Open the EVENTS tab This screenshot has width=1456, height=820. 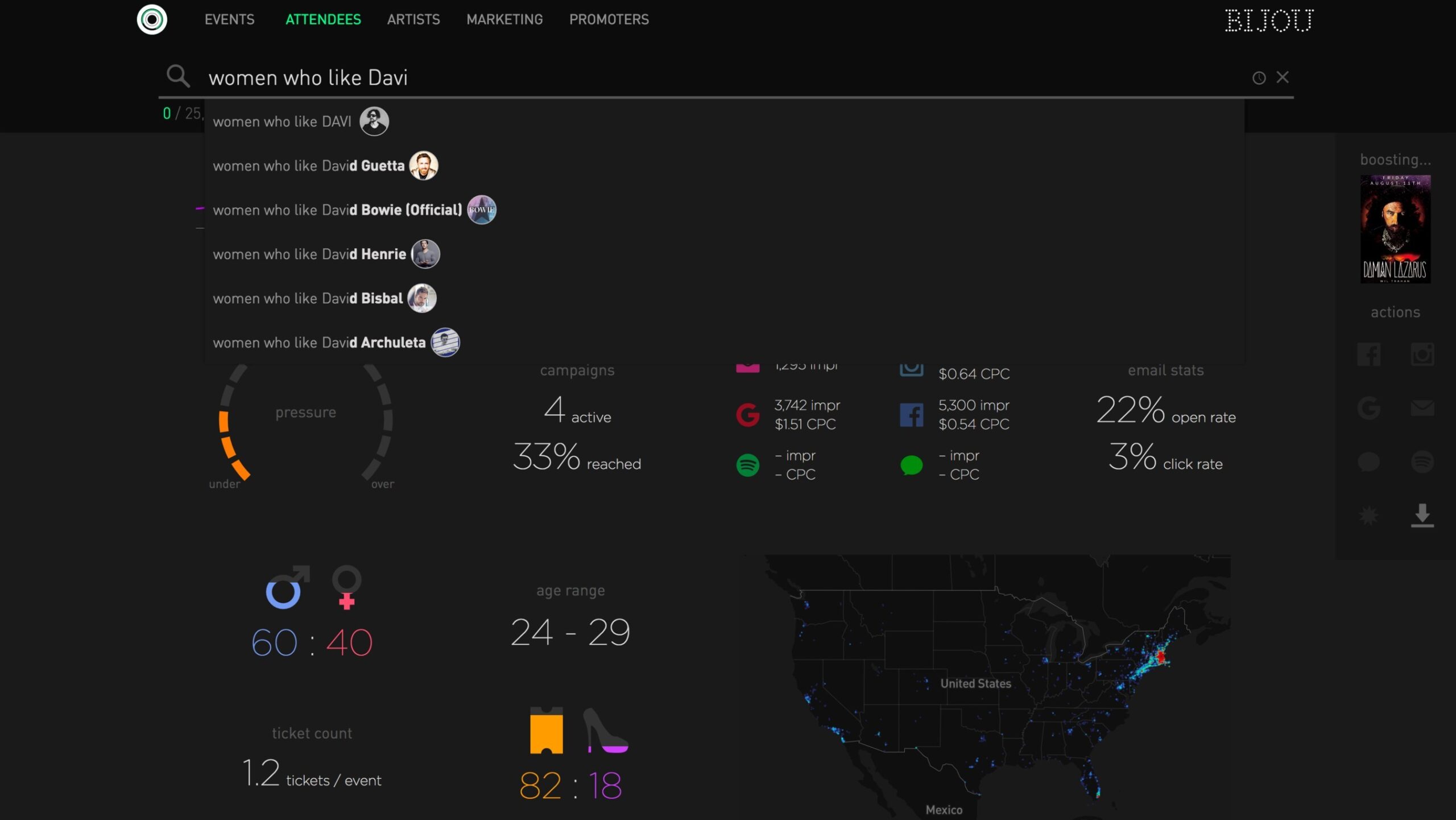pos(230,19)
